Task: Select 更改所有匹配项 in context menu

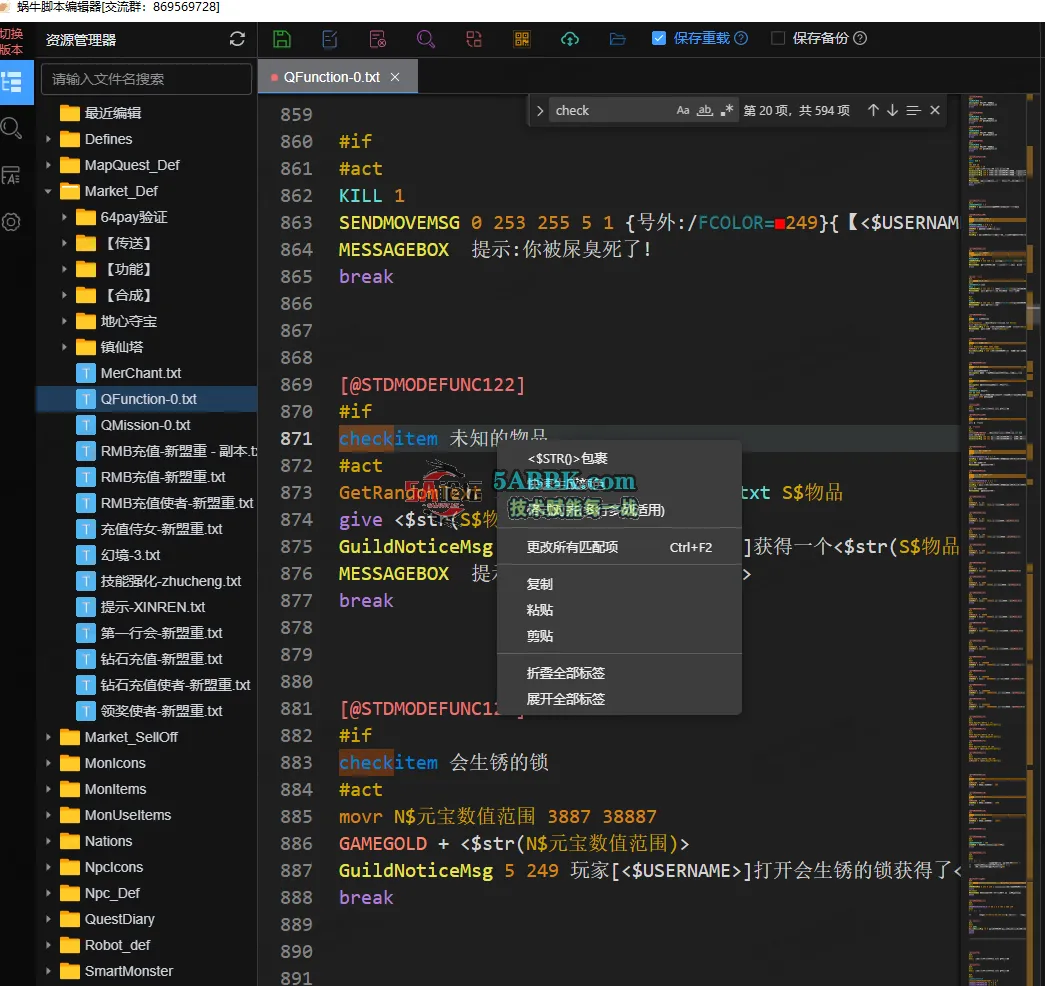Action: tap(619, 547)
